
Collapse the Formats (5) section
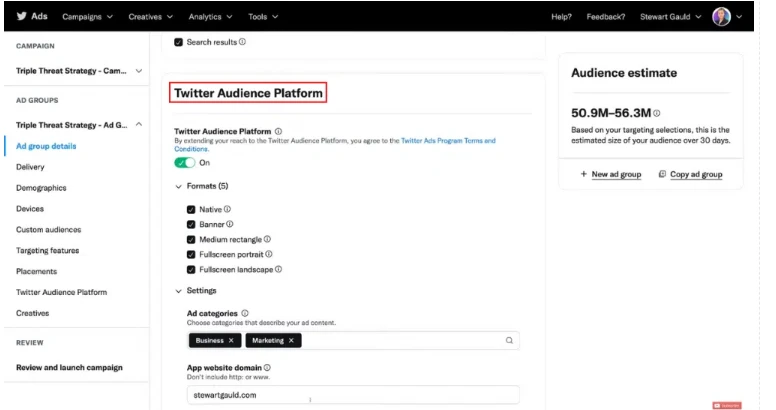(179, 187)
